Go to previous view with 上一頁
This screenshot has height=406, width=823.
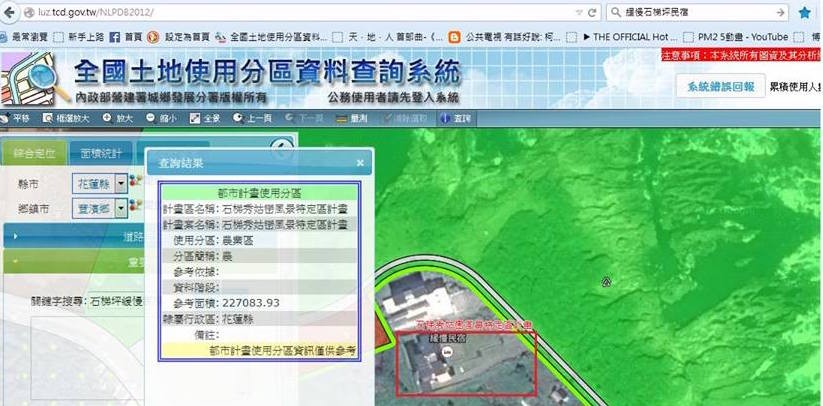pos(252,118)
